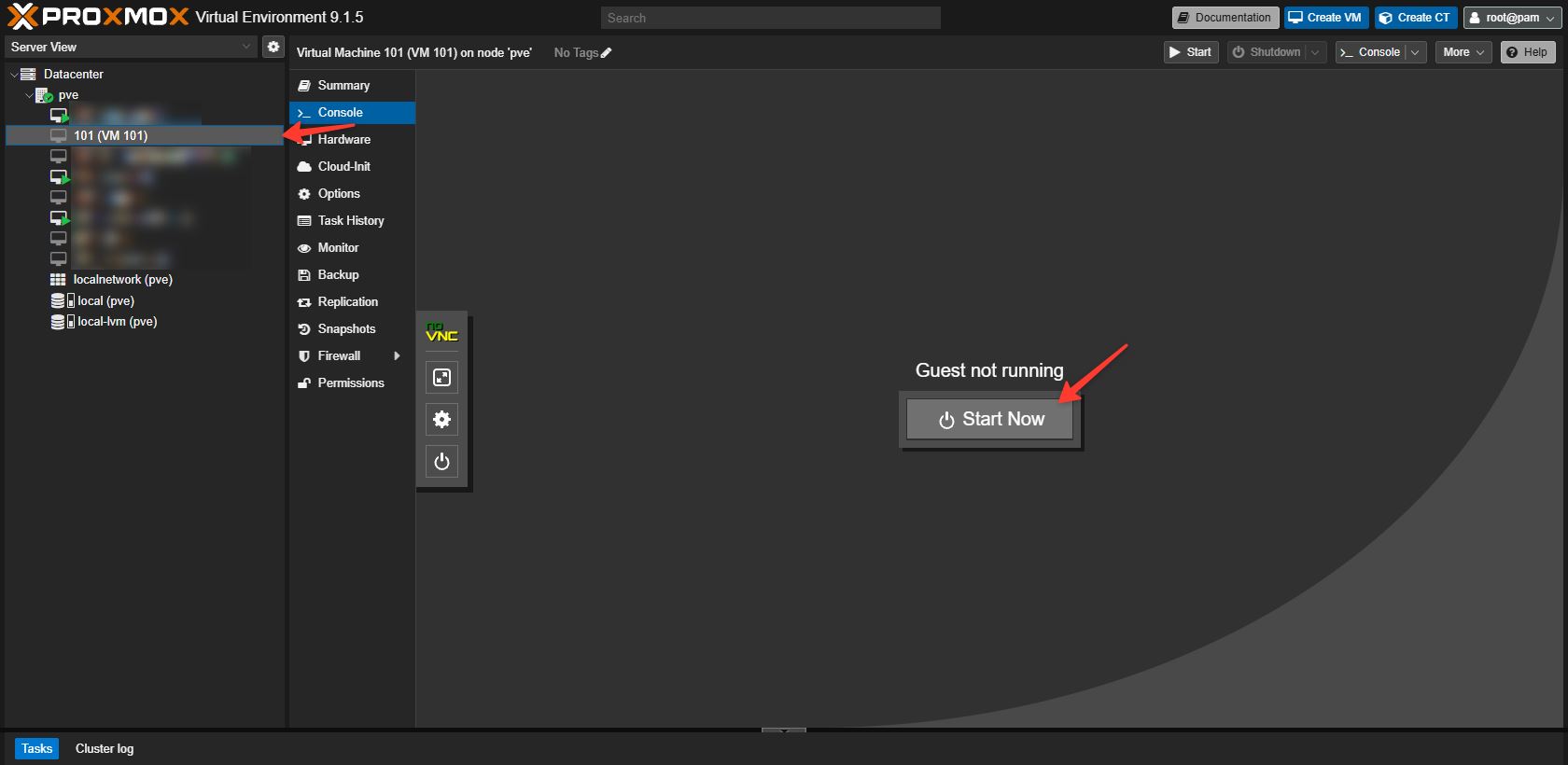Image resolution: width=1568 pixels, height=765 pixels.
Task: Select Console in the side menu
Action: pyautogui.click(x=353, y=113)
